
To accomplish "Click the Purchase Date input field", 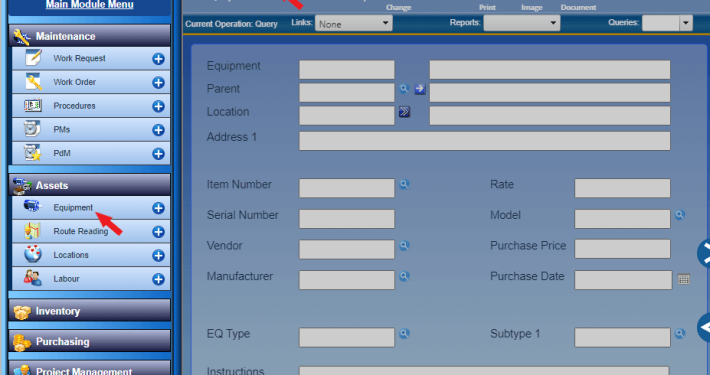I will [624, 280].
